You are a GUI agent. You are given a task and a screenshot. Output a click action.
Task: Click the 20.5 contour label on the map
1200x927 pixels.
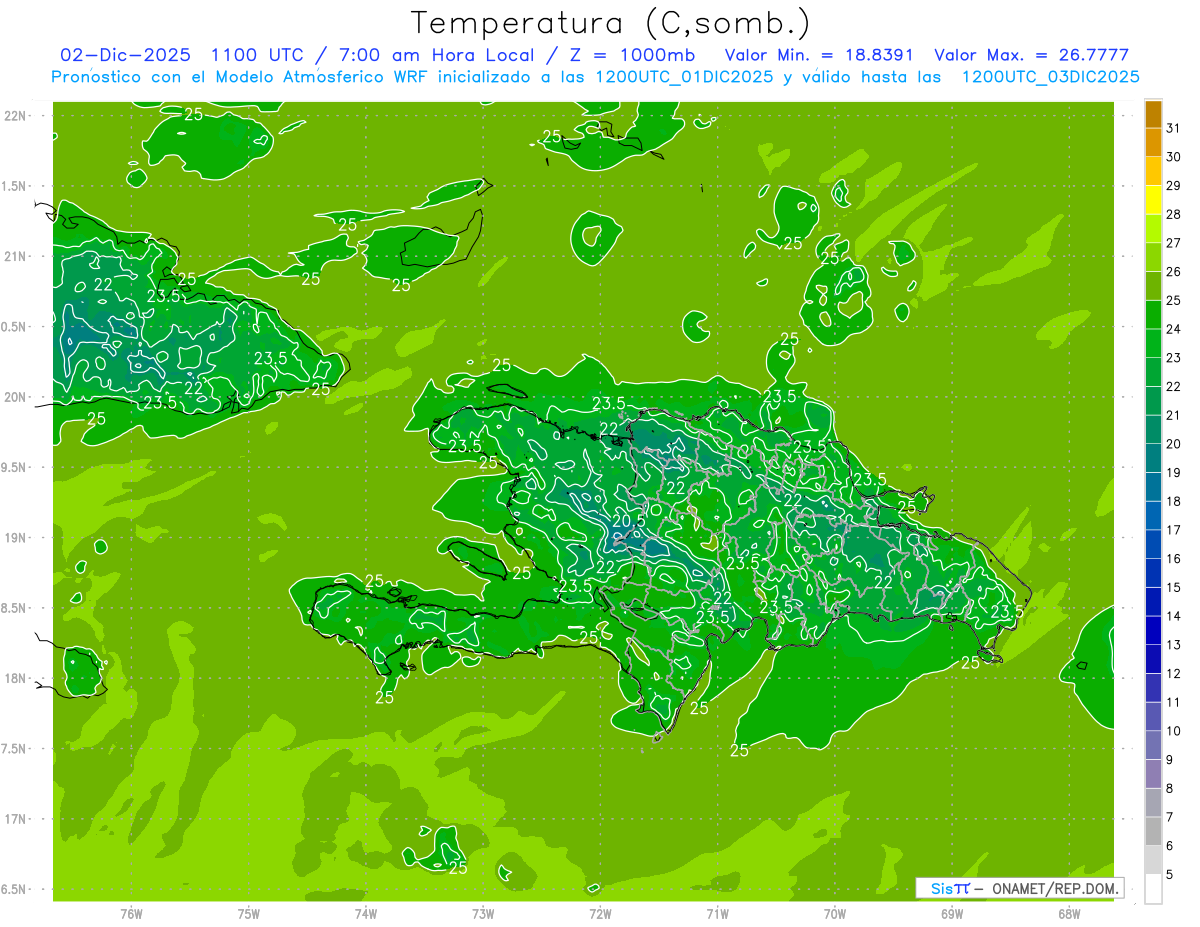[x=627, y=521]
